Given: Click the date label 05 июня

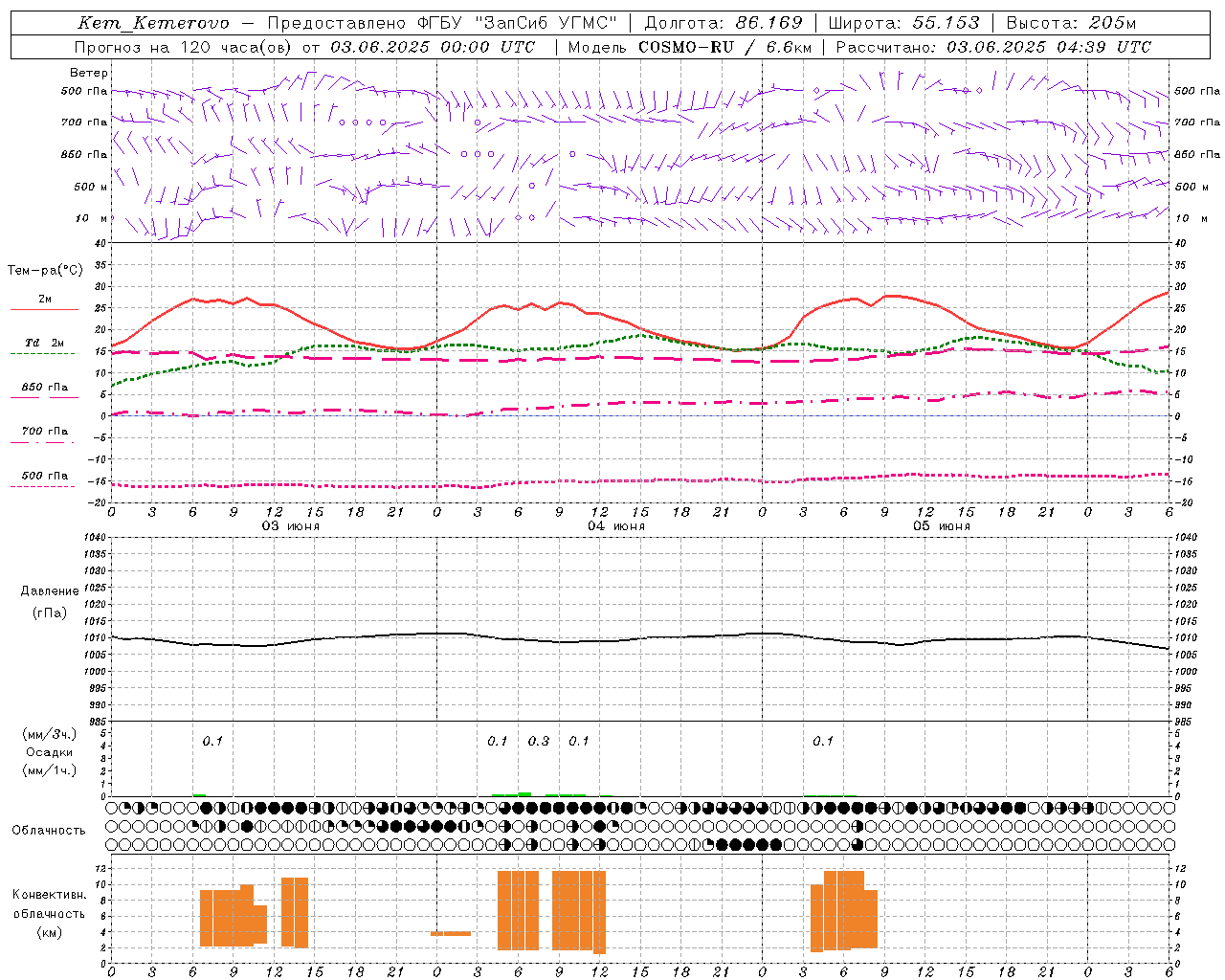Looking at the screenshot, I should (941, 526).
